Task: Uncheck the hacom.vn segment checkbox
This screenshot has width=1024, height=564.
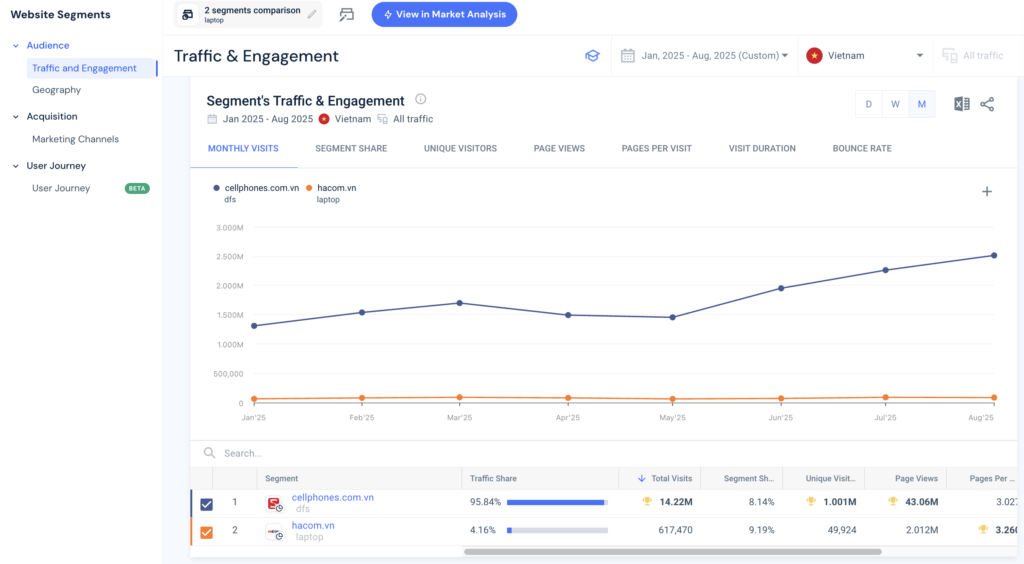Action: coord(206,531)
